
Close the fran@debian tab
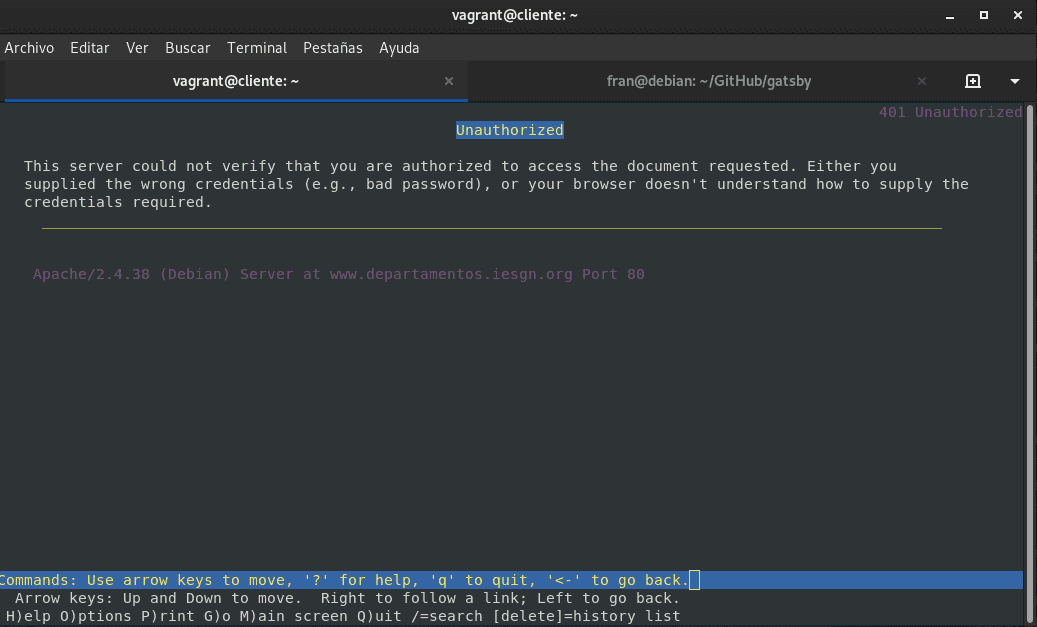click(x=922, y=81)
